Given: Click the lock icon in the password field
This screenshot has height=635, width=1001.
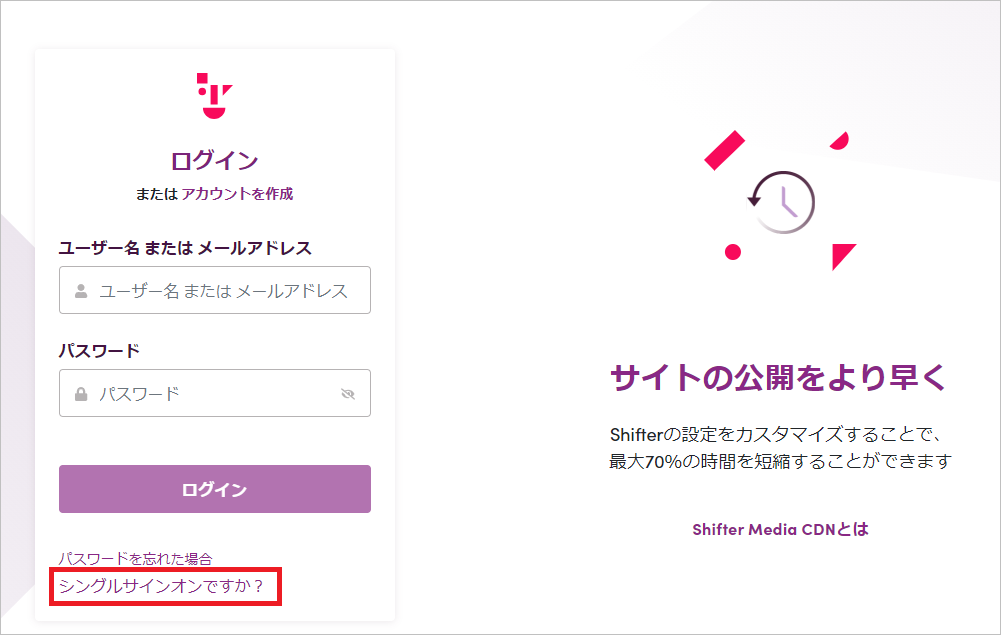Looking at the screenshot, I should (x=81, y=394).
